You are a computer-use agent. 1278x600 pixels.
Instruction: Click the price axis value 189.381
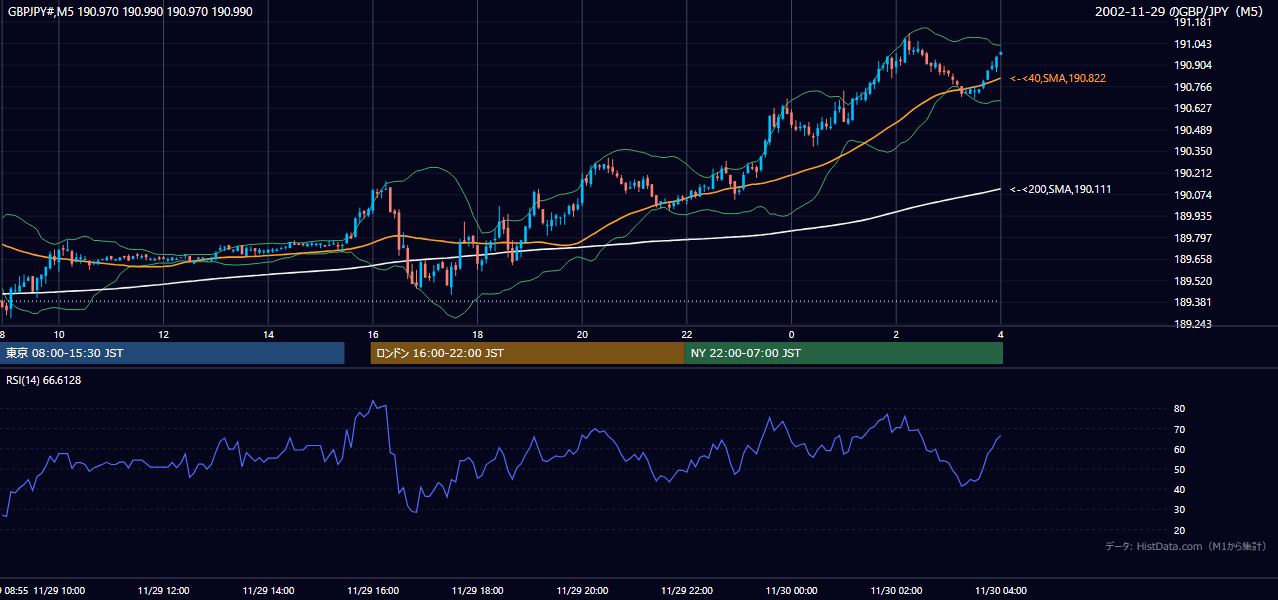click(x=1193, y=302)
